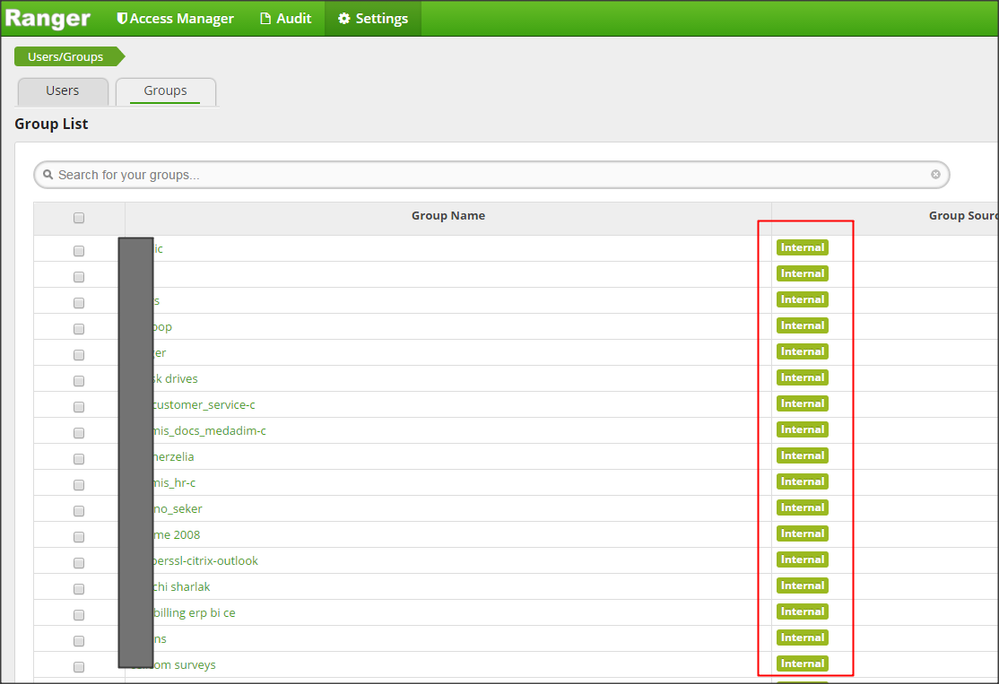
Task: Check the box for the no_seker row
Action: click(x=78, y=511)
